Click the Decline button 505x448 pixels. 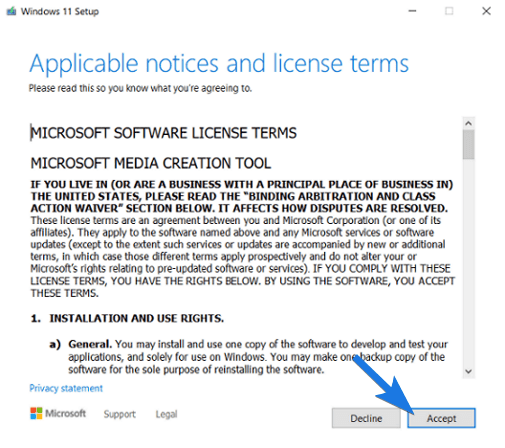coord(366,418)
